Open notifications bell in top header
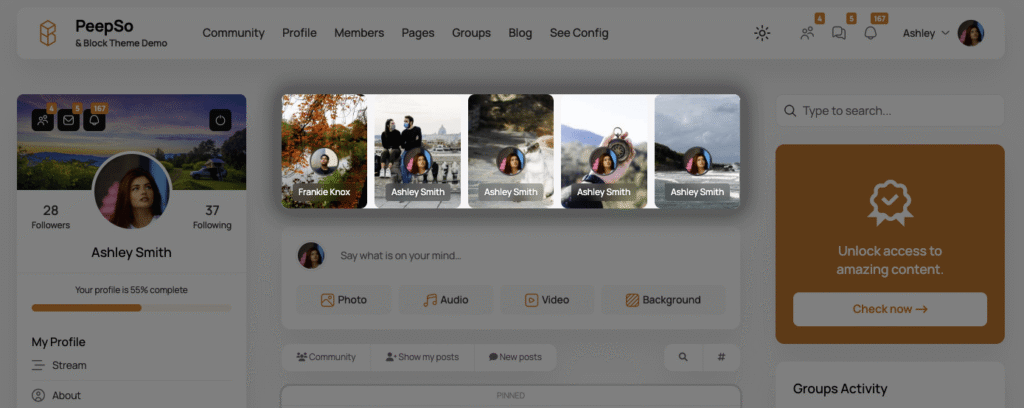 [870, 33]
